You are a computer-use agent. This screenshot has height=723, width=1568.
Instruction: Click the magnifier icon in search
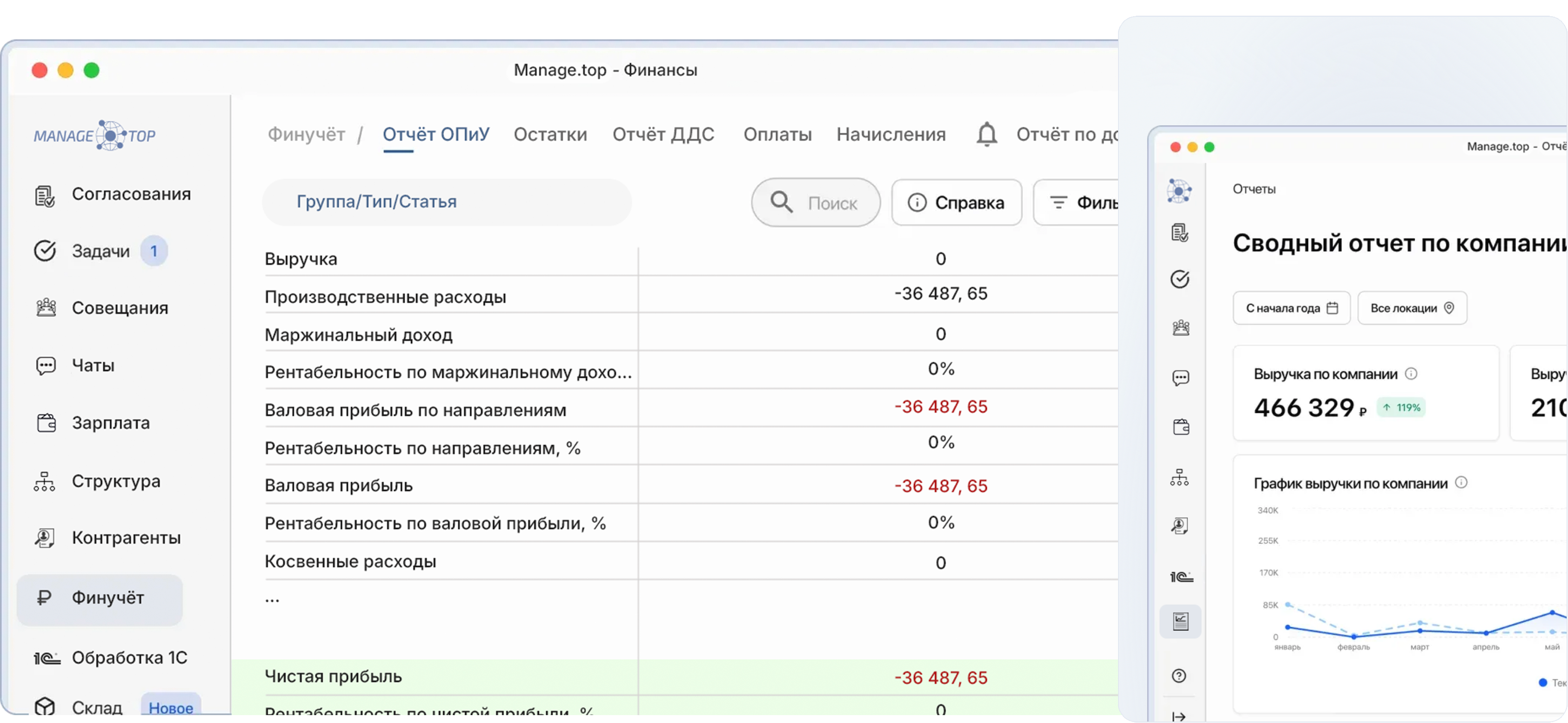point(782,202)
